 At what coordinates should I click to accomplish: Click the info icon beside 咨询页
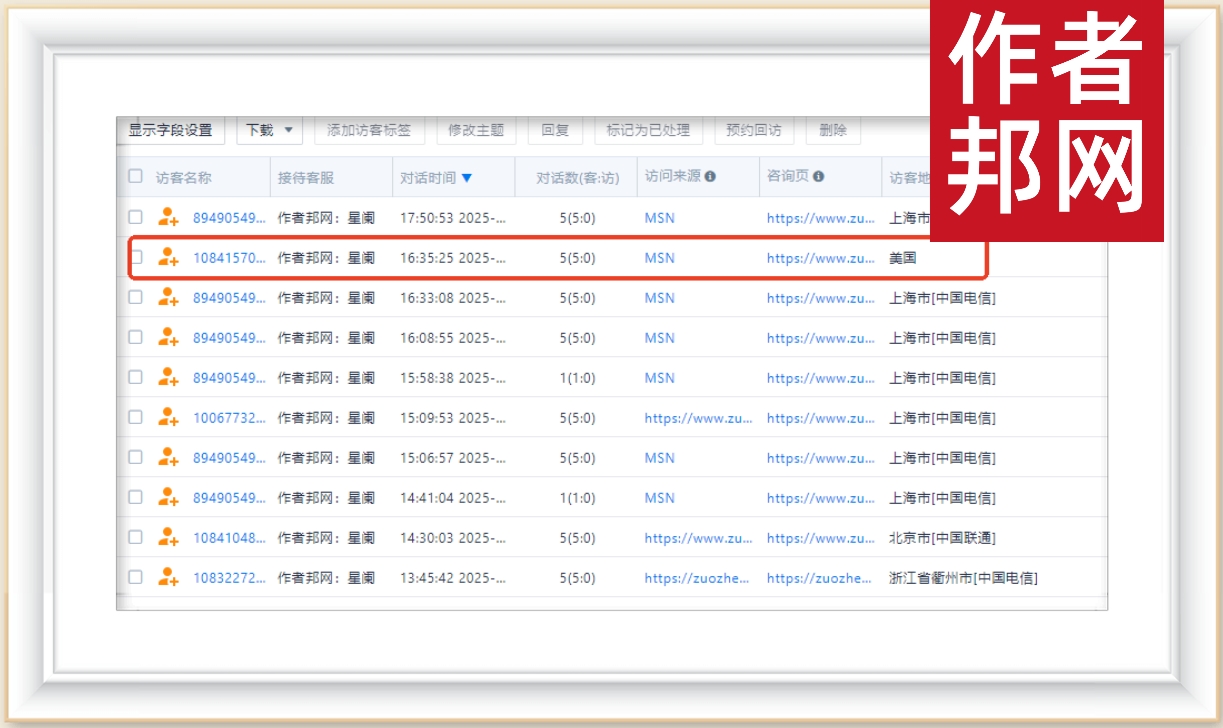point(819,177)
